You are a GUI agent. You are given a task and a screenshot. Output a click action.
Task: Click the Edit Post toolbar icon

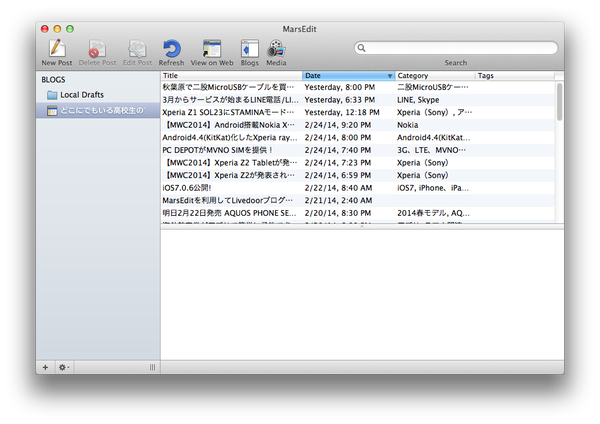point(137,49)
